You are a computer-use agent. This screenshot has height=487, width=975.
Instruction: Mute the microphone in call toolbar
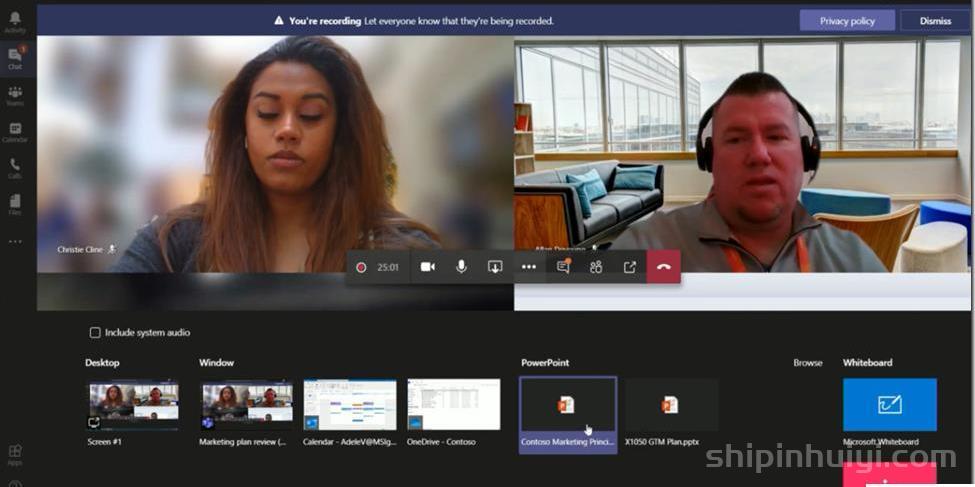coord(461,267)
